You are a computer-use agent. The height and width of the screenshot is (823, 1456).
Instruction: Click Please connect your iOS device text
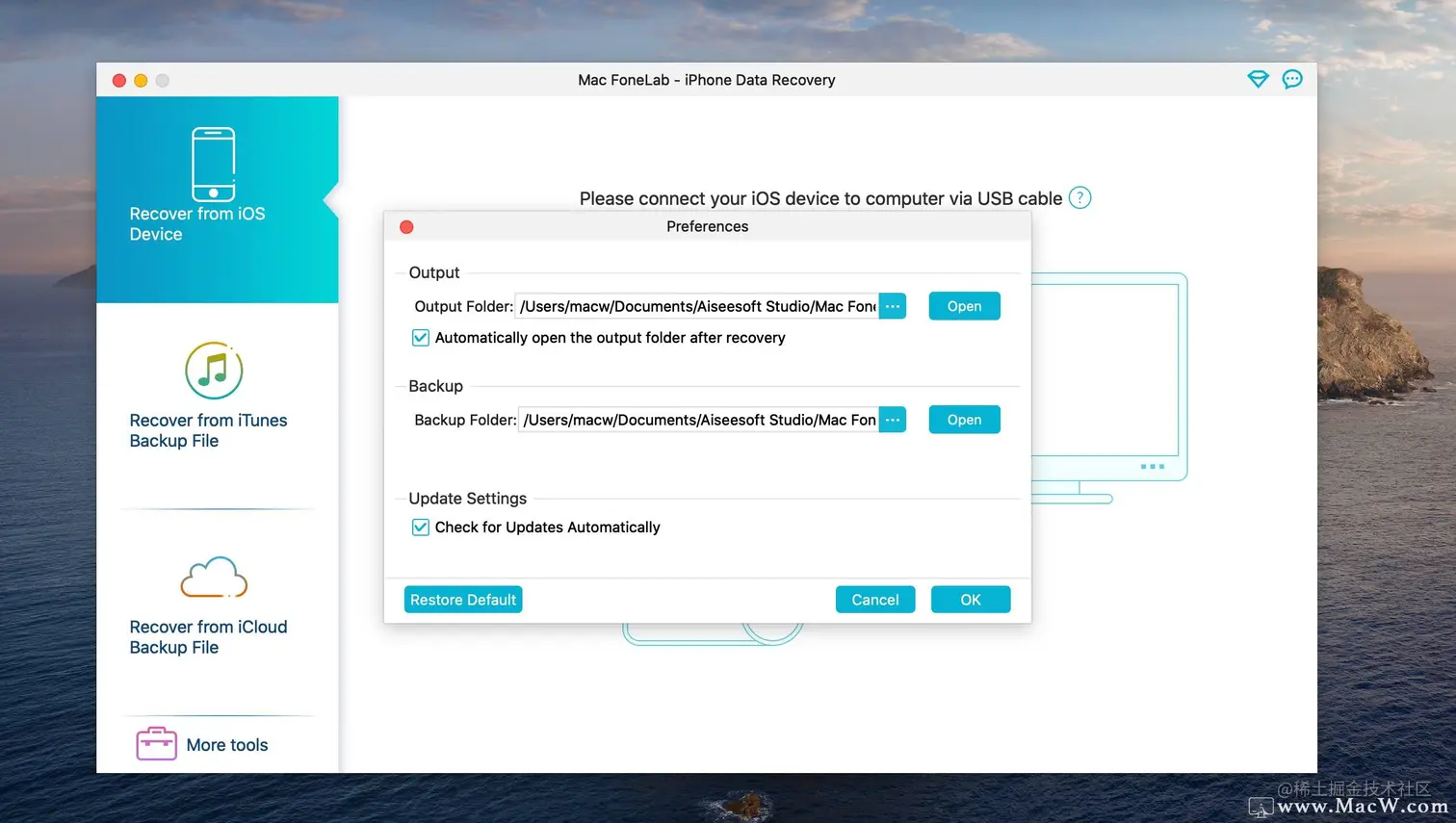[820, 198]
